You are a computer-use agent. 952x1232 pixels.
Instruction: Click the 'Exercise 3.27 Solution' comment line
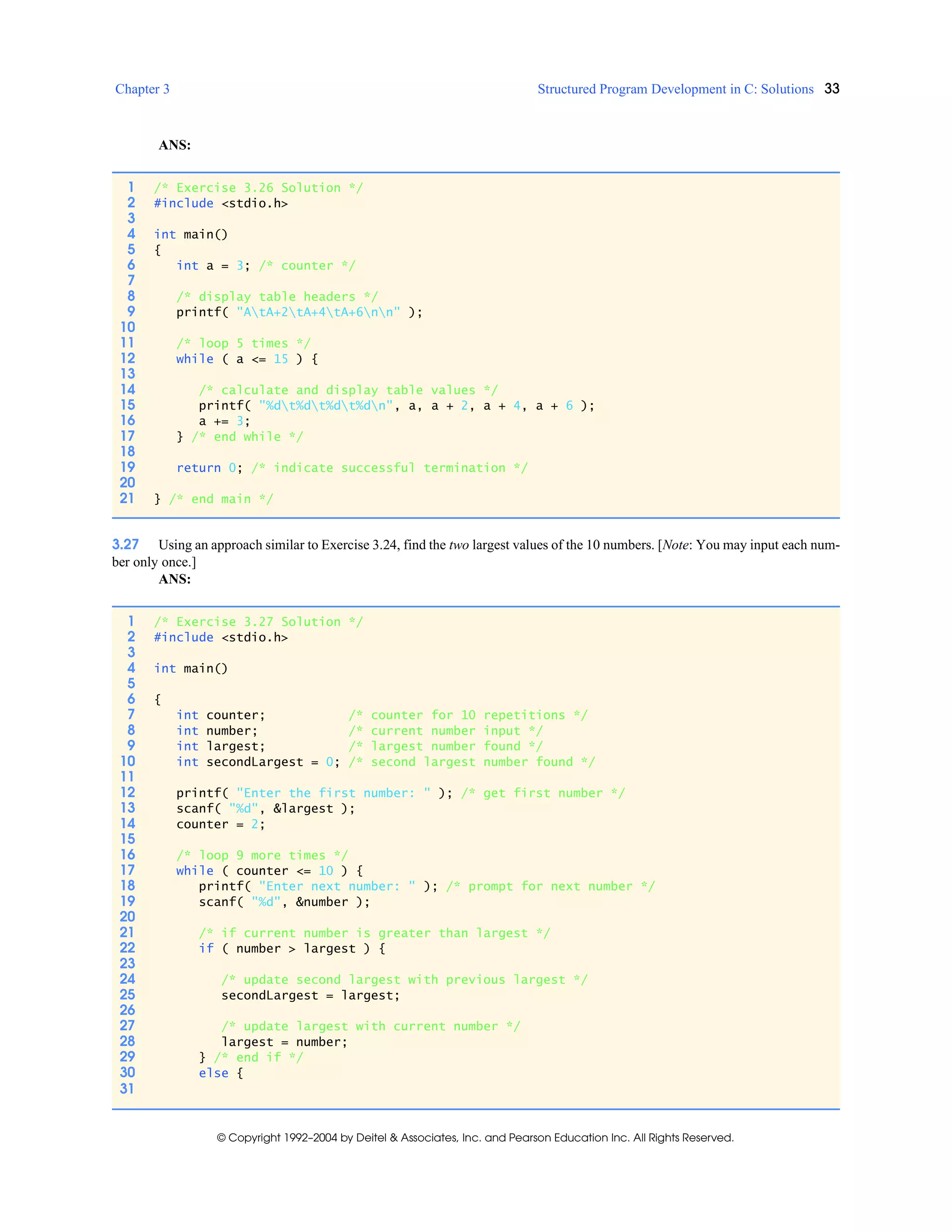[x=258, y=622]
